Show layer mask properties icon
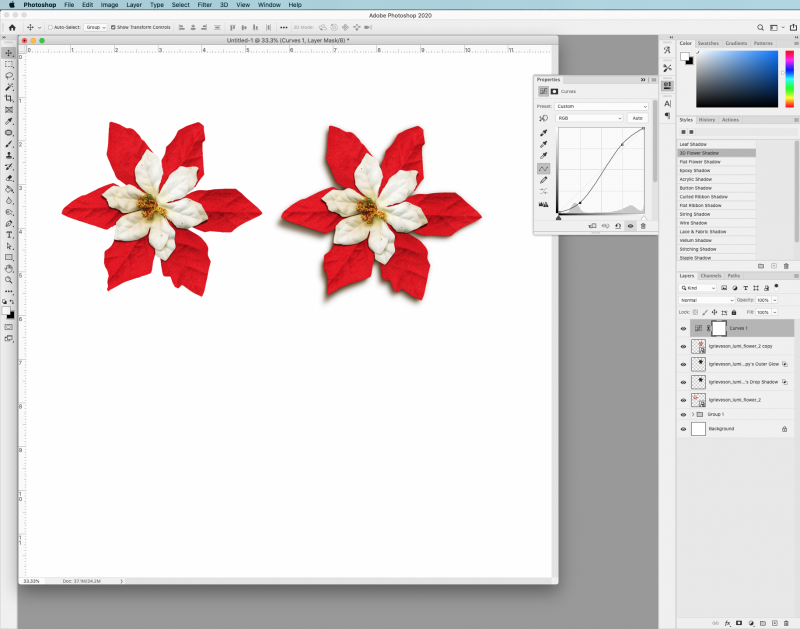The height and width of the screenshot is (629, 800). pyautogui.click(x=555, y=91)
